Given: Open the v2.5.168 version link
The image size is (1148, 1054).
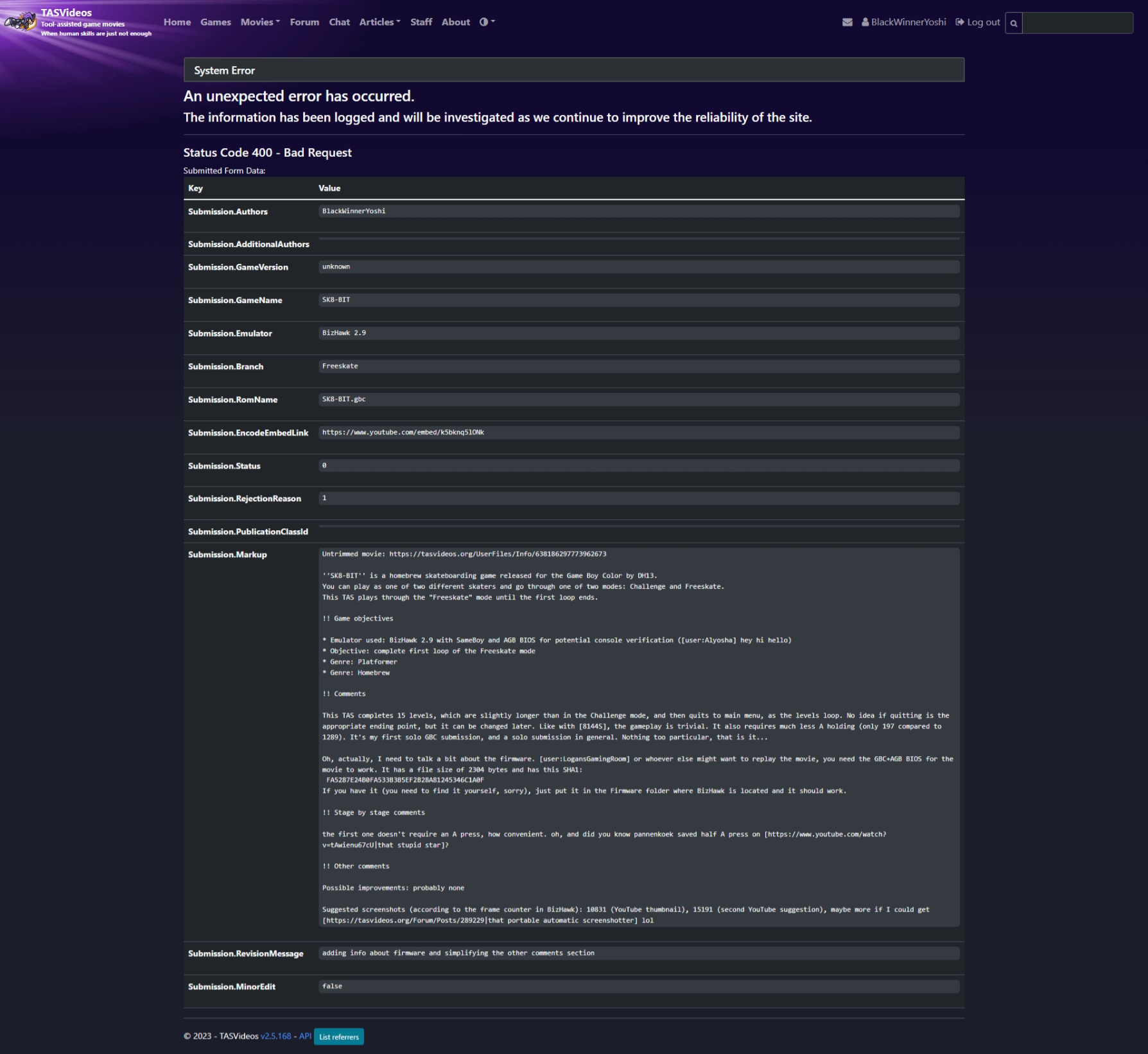Looking at the screenshot, I should (276, 1036).
